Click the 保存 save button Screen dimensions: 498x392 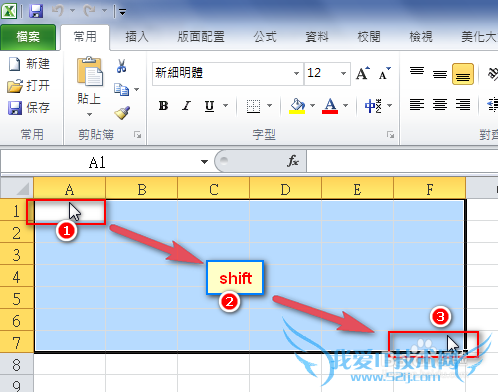(x=29, y=108)
